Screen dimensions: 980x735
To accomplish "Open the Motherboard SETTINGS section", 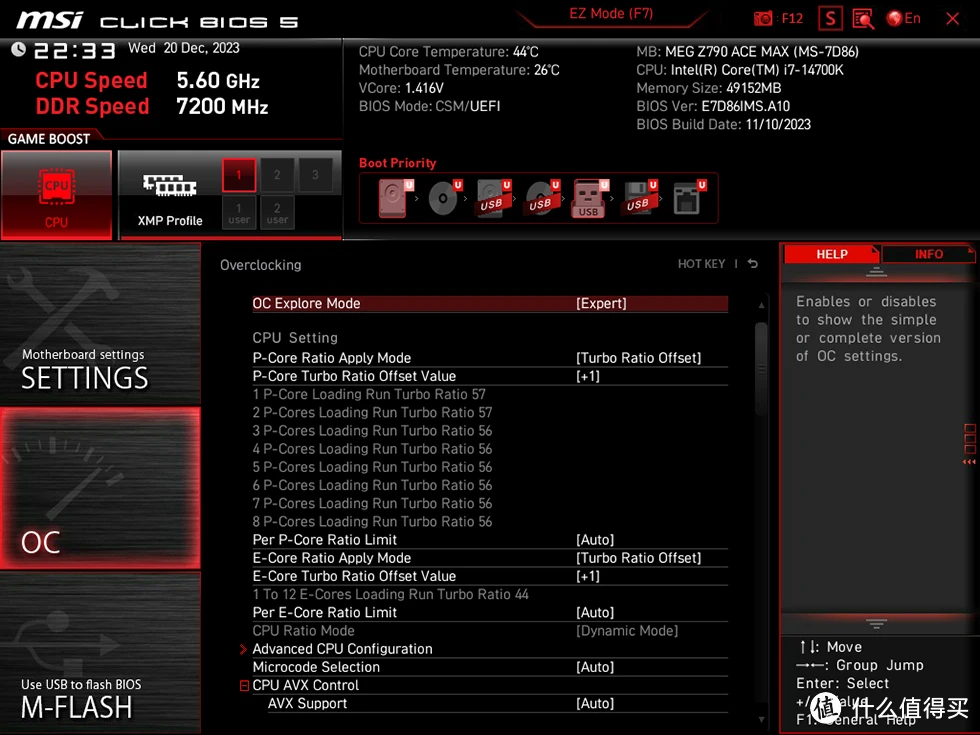I will click(100, 324).
